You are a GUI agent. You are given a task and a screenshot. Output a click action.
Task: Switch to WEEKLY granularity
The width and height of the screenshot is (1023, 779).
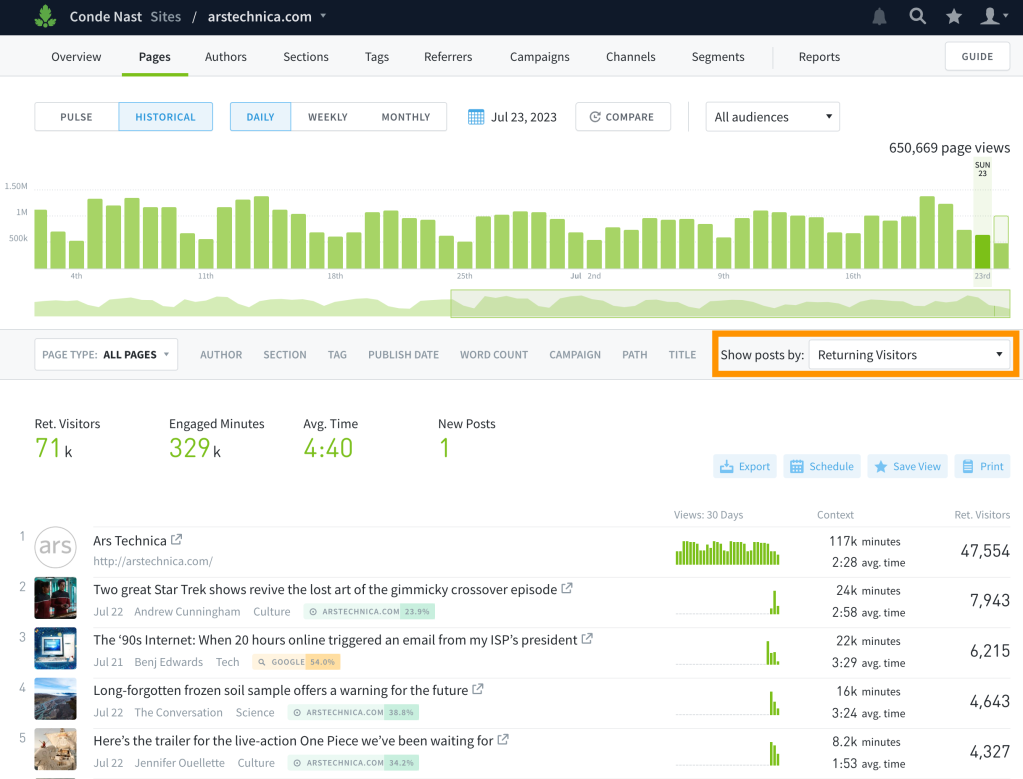328,117
